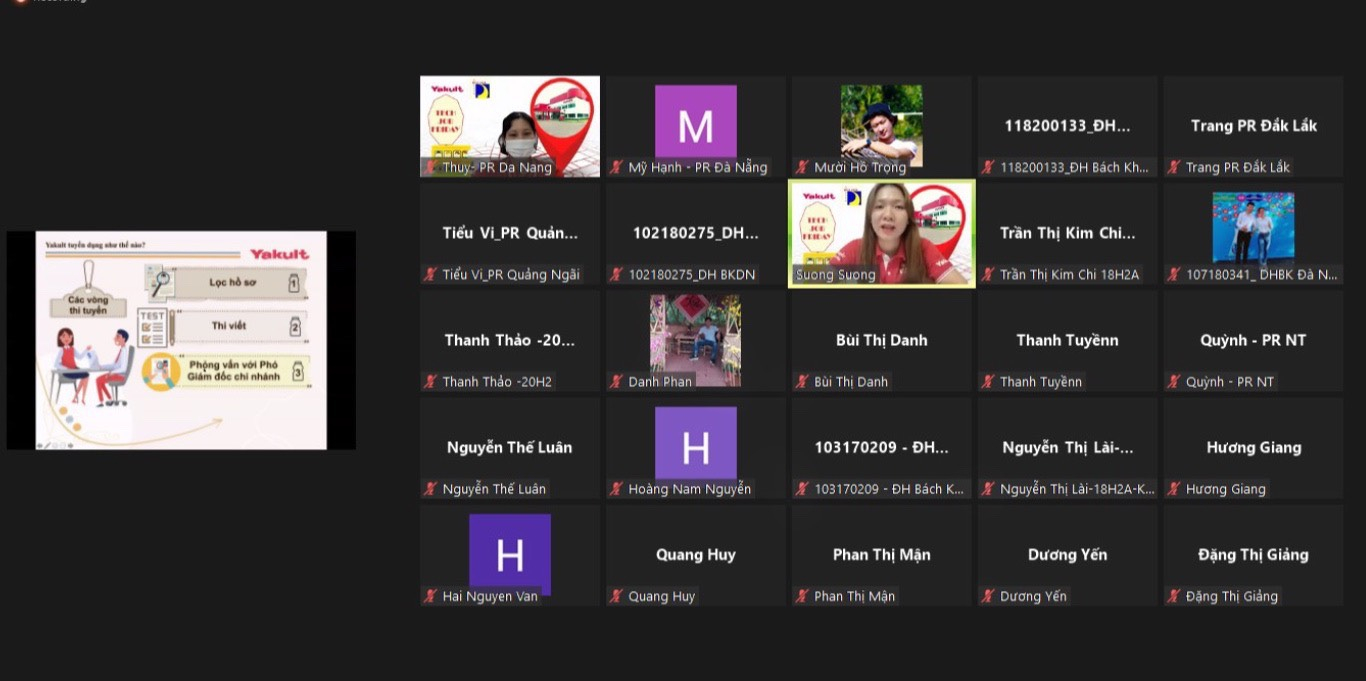Select the muted mic icon for 107180341_ ĐHBK
Screen dimensions: 1366x681
pyautogui.click(x=1174, y=275)
